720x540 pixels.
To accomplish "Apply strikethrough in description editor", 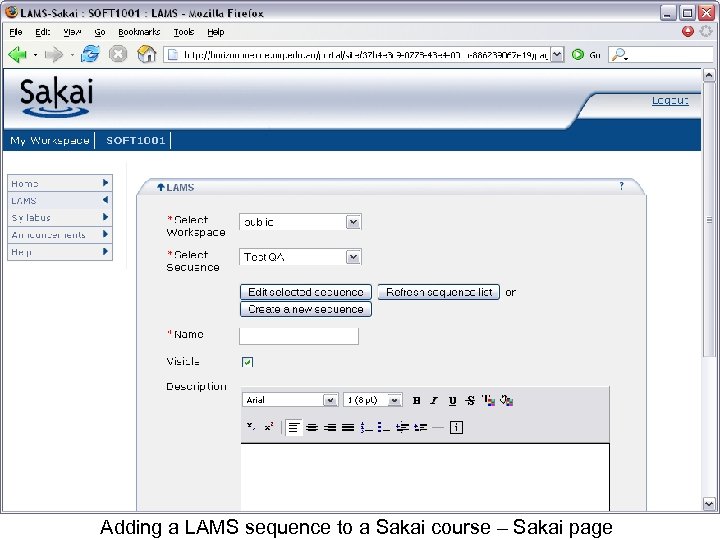I will tap(470, 400).
